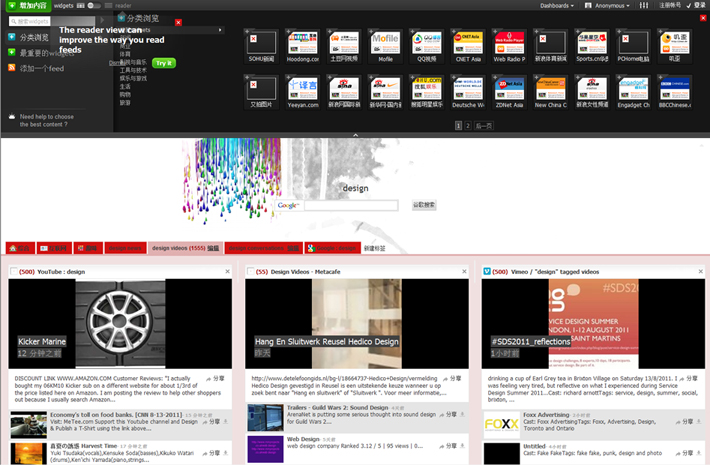Close the Design Videos Metacafe widget
The height and width of the screenshot is (465, 710).
pyautogui.click(x=464, y=271)
